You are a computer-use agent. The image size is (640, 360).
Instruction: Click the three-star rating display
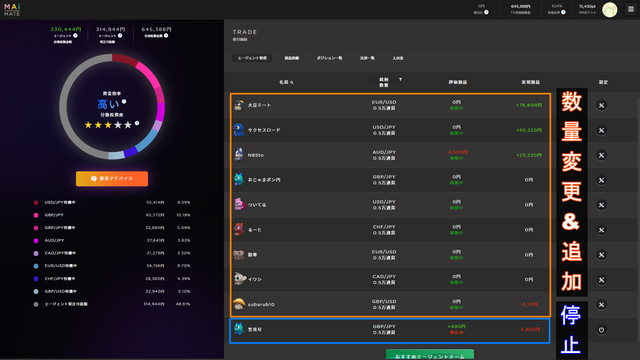click(108, 125)
